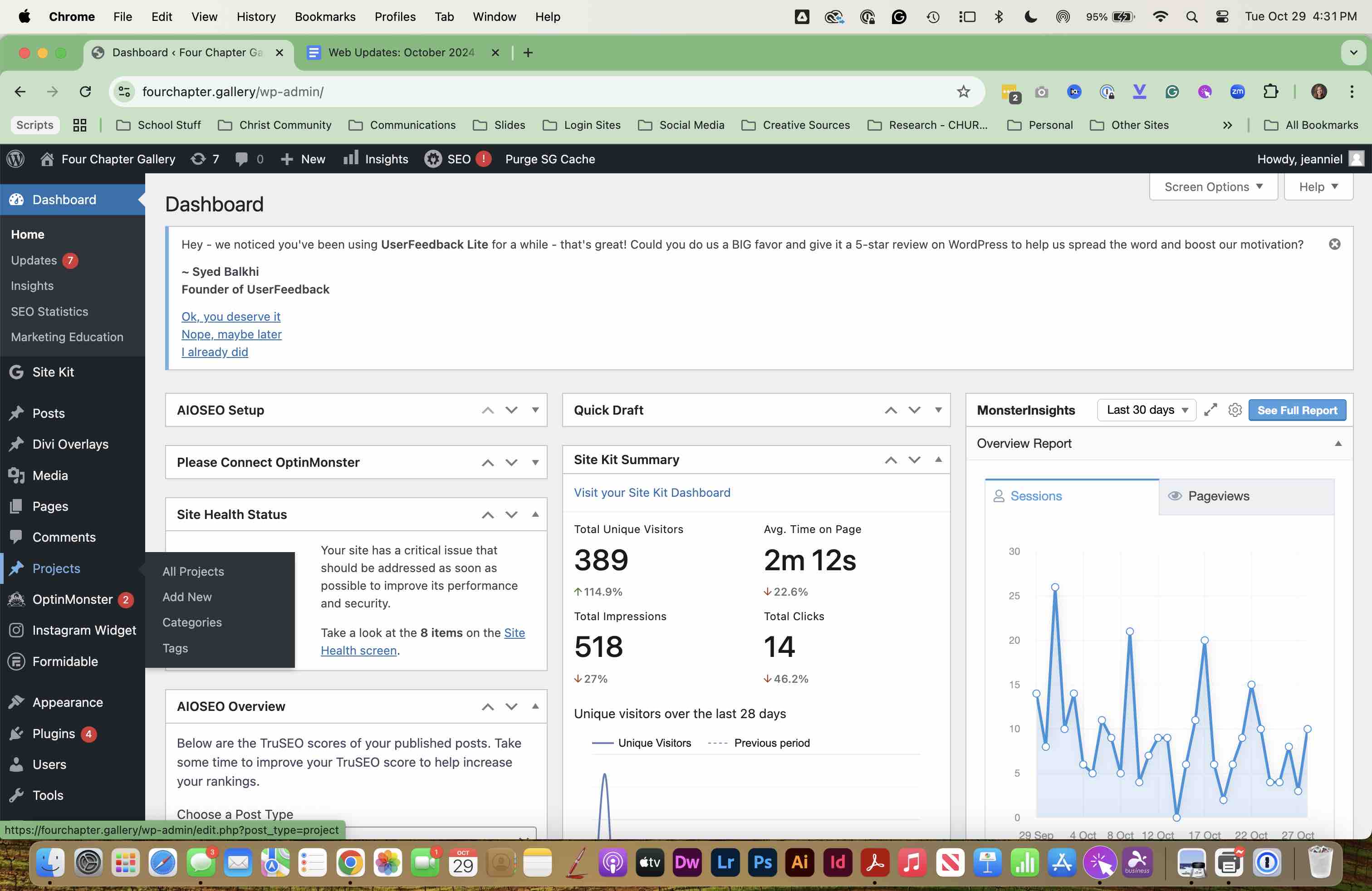Image resolution: width=1372 pixels, height=891 pixels.
Task: Click the WordPress logo in admin bar
Action: click(15, 159)
